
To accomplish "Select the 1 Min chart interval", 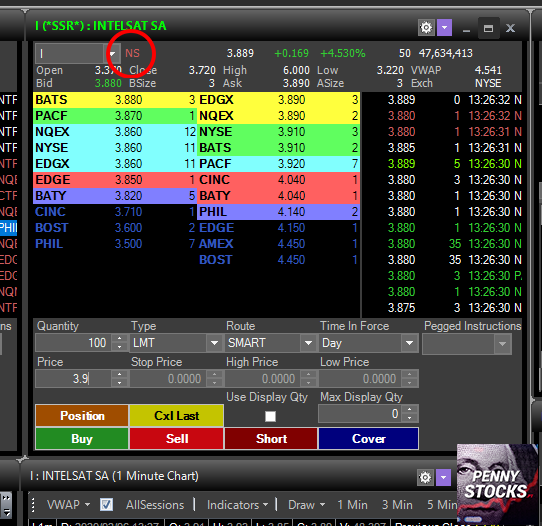I will 352,505.
